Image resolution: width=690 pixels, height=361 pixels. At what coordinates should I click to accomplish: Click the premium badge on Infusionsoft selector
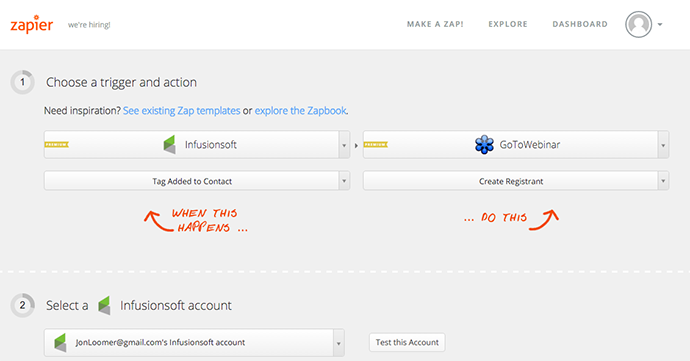57,144
